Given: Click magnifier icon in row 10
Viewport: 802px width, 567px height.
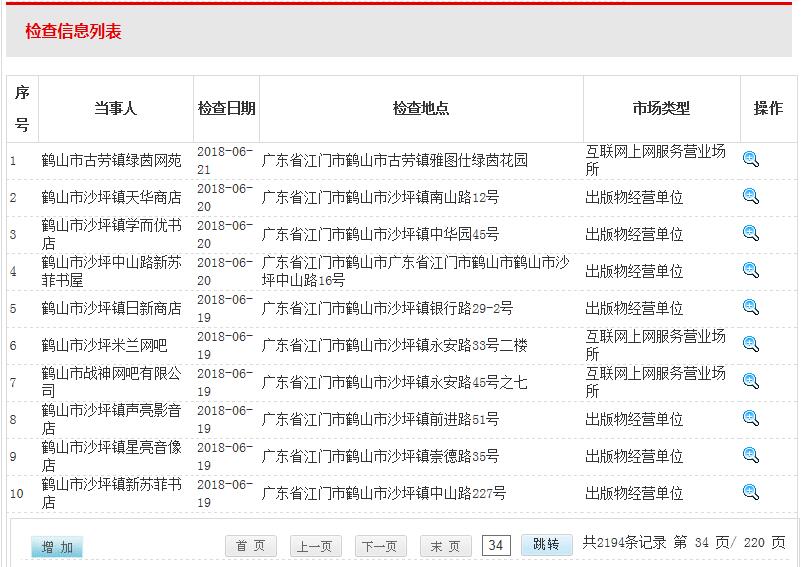Looking at the screenshot, I should [751, 492].
